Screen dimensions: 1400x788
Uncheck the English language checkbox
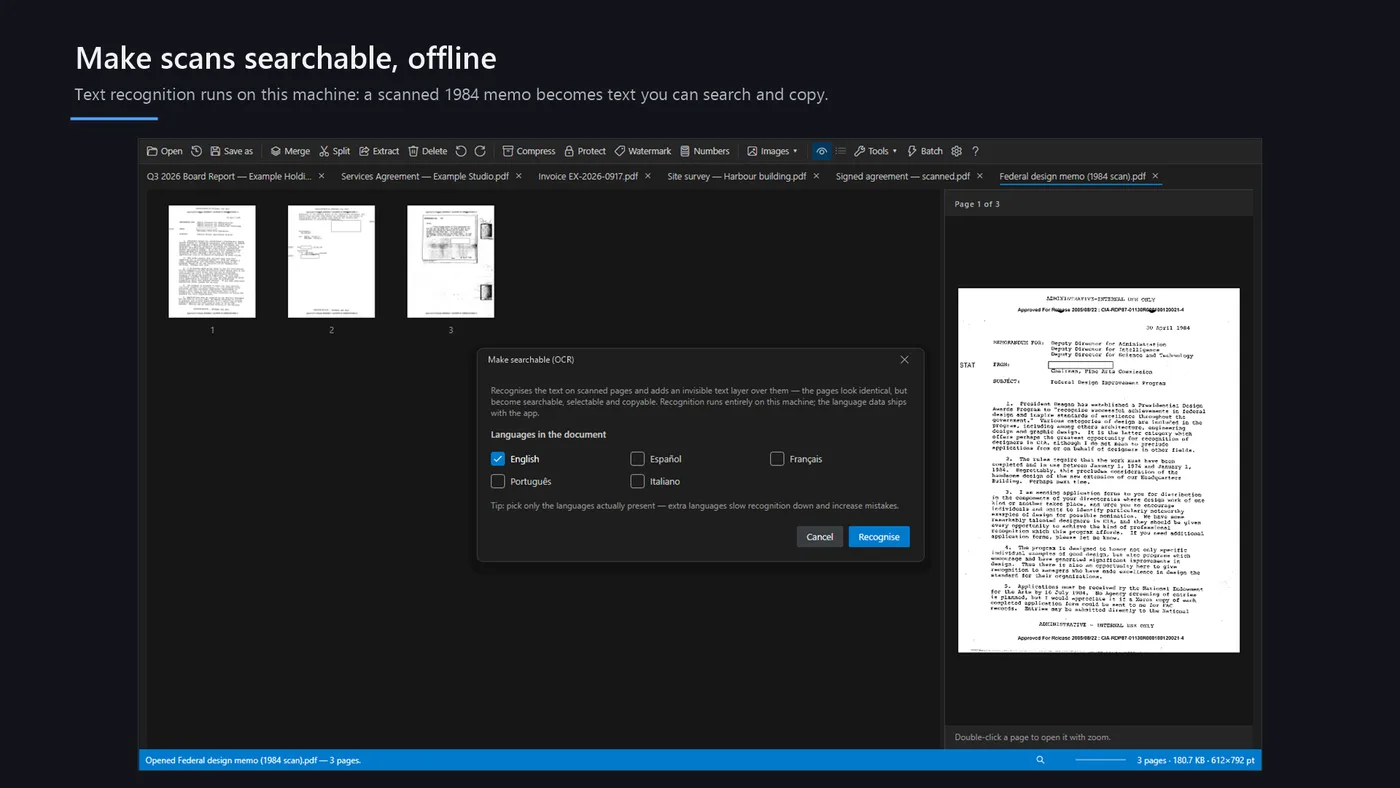click(x=498, y=459)
